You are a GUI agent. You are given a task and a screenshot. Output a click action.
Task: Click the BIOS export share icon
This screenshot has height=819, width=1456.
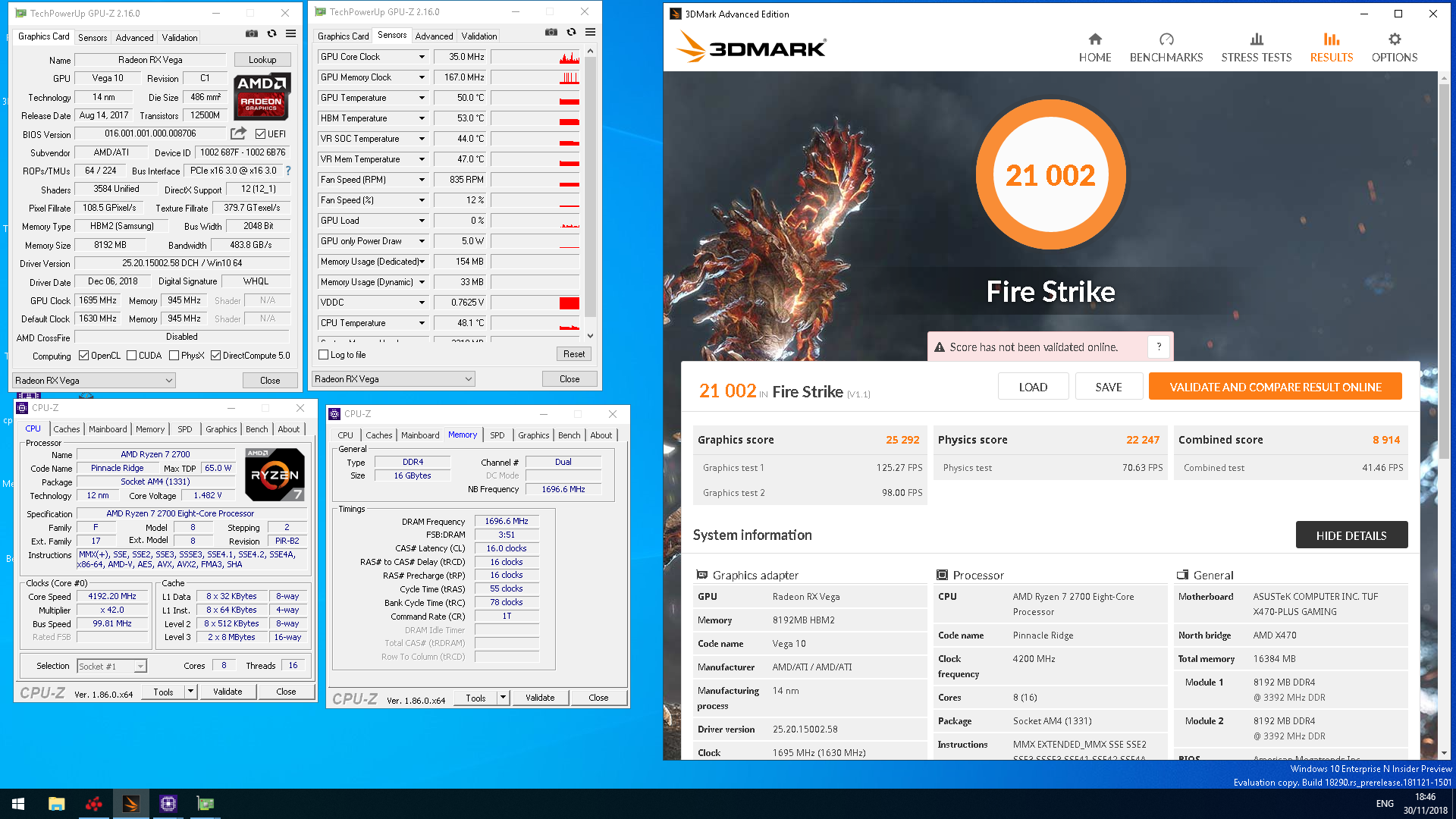pos(239,133)
